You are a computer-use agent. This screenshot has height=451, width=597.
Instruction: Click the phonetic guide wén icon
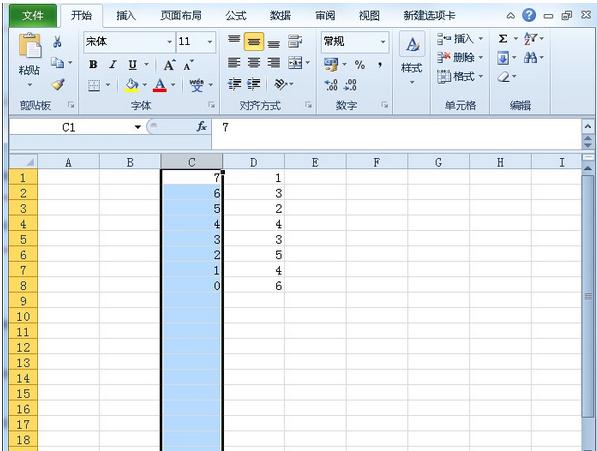(x=196, y=85)
